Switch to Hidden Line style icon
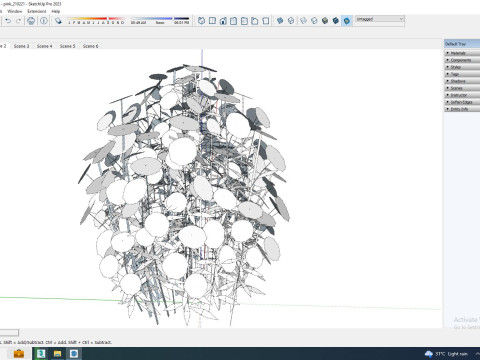480x360 pixels. point(314,21)
